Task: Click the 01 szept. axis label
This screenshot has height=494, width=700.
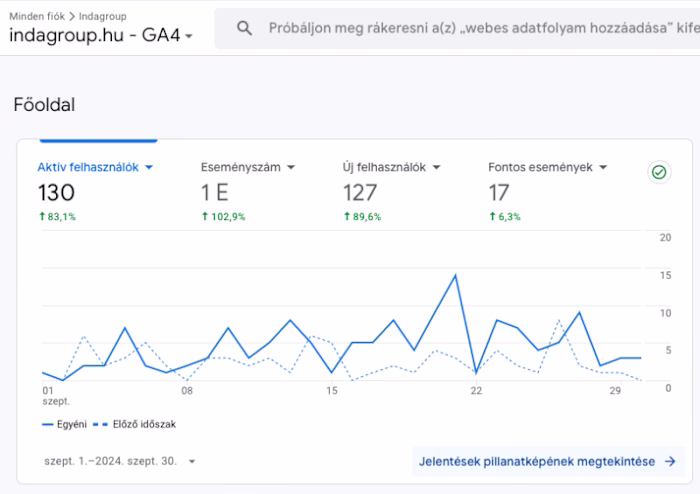Action: tap(56, 396)
